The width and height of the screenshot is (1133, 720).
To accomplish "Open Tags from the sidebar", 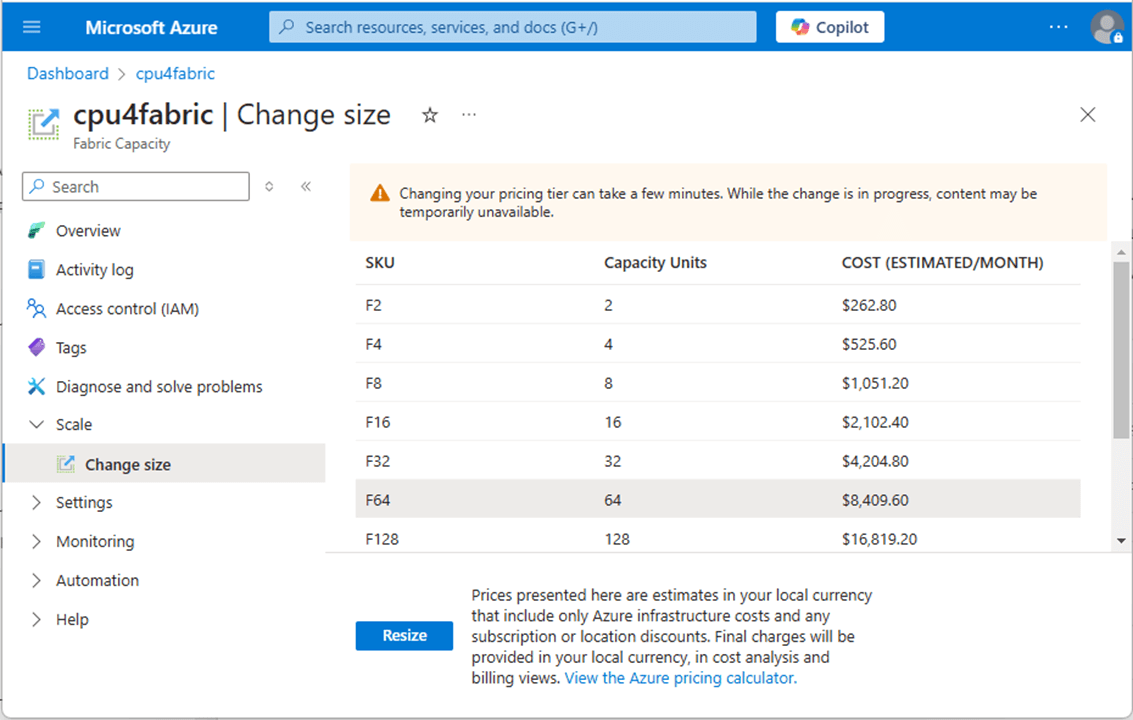I will 71,348.
